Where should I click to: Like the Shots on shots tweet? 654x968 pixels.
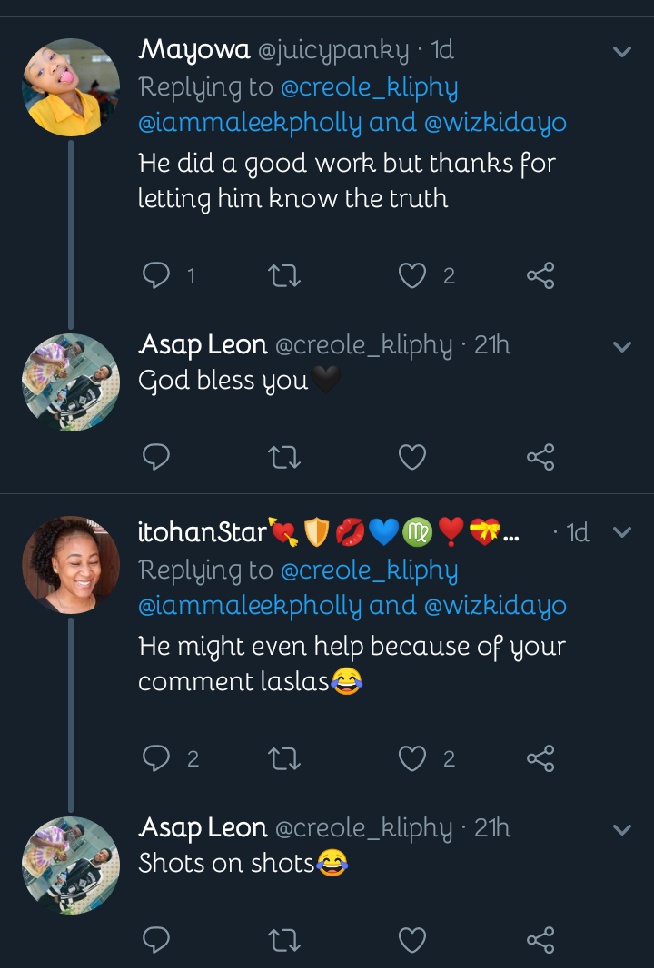tap(412, 939)
